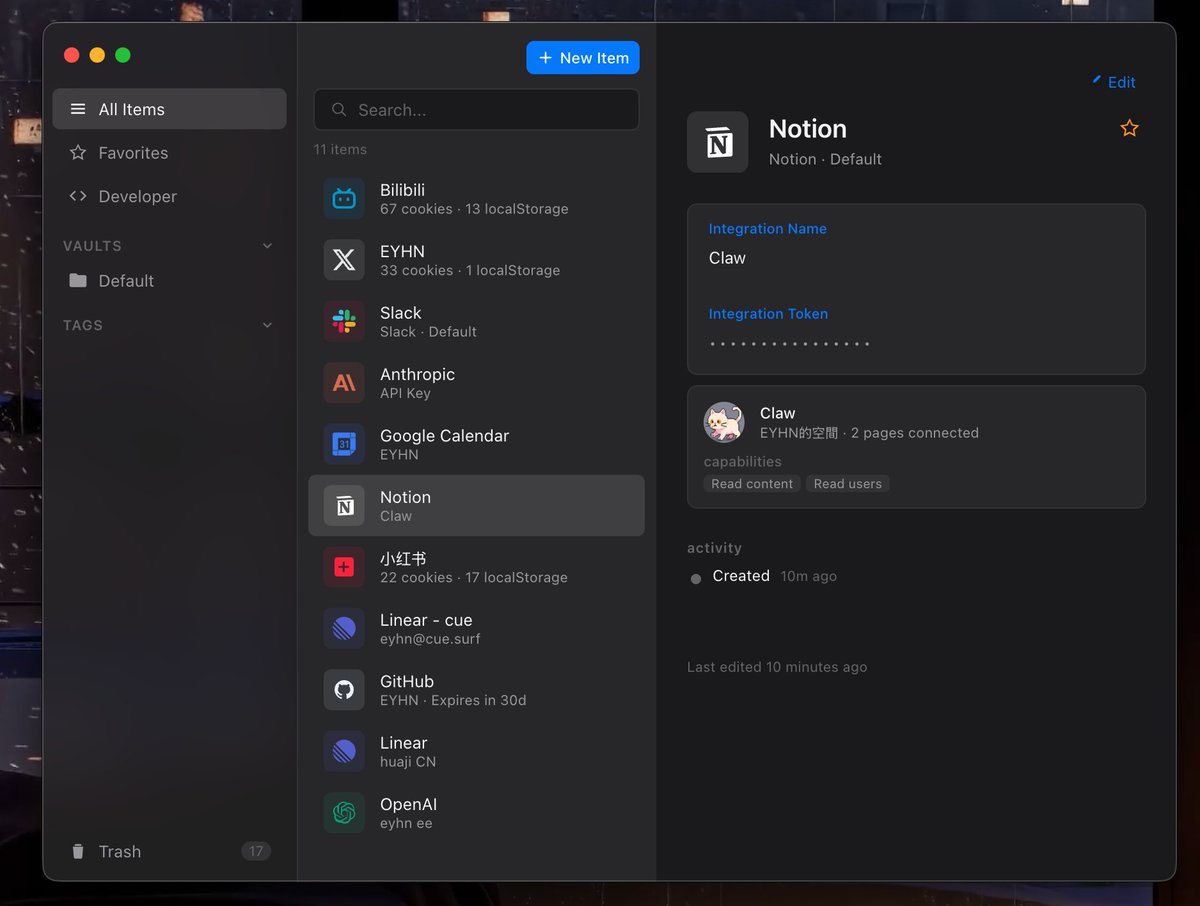Click the OpenAI logo icon
This screenshot has width=1200, height=906.
click(x=344, y=813)
